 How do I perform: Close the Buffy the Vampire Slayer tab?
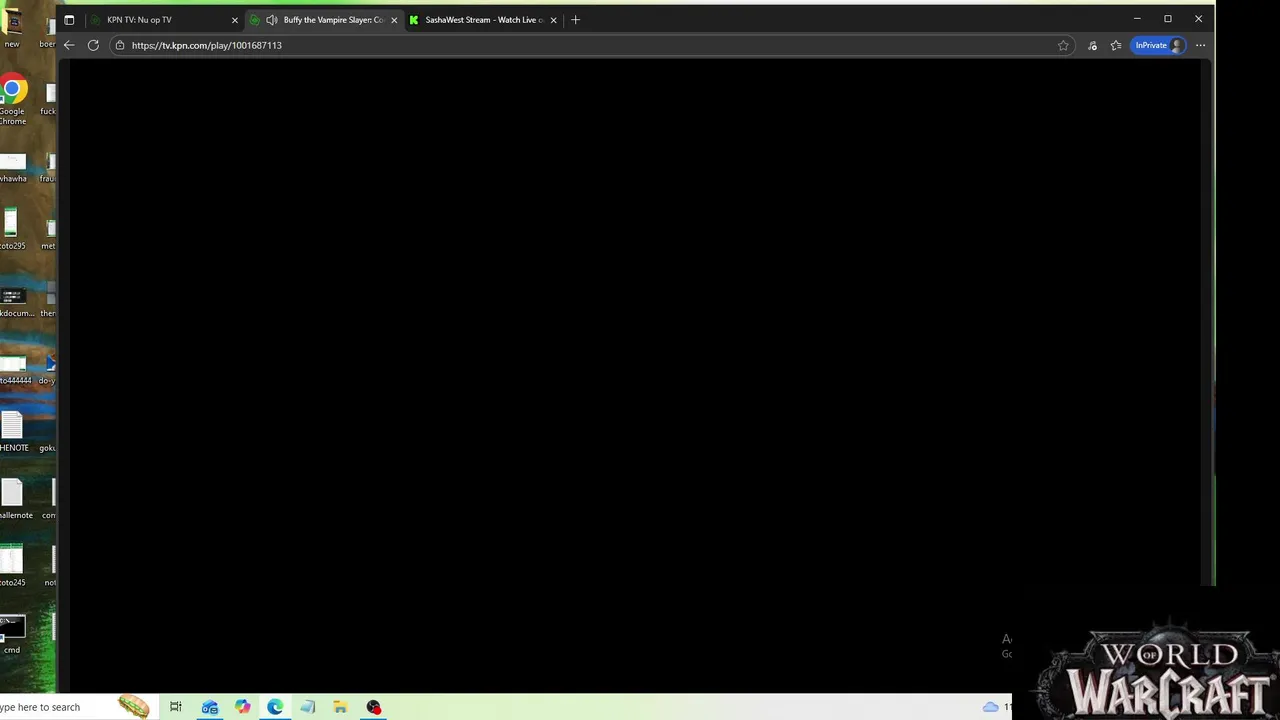point(394,20)
